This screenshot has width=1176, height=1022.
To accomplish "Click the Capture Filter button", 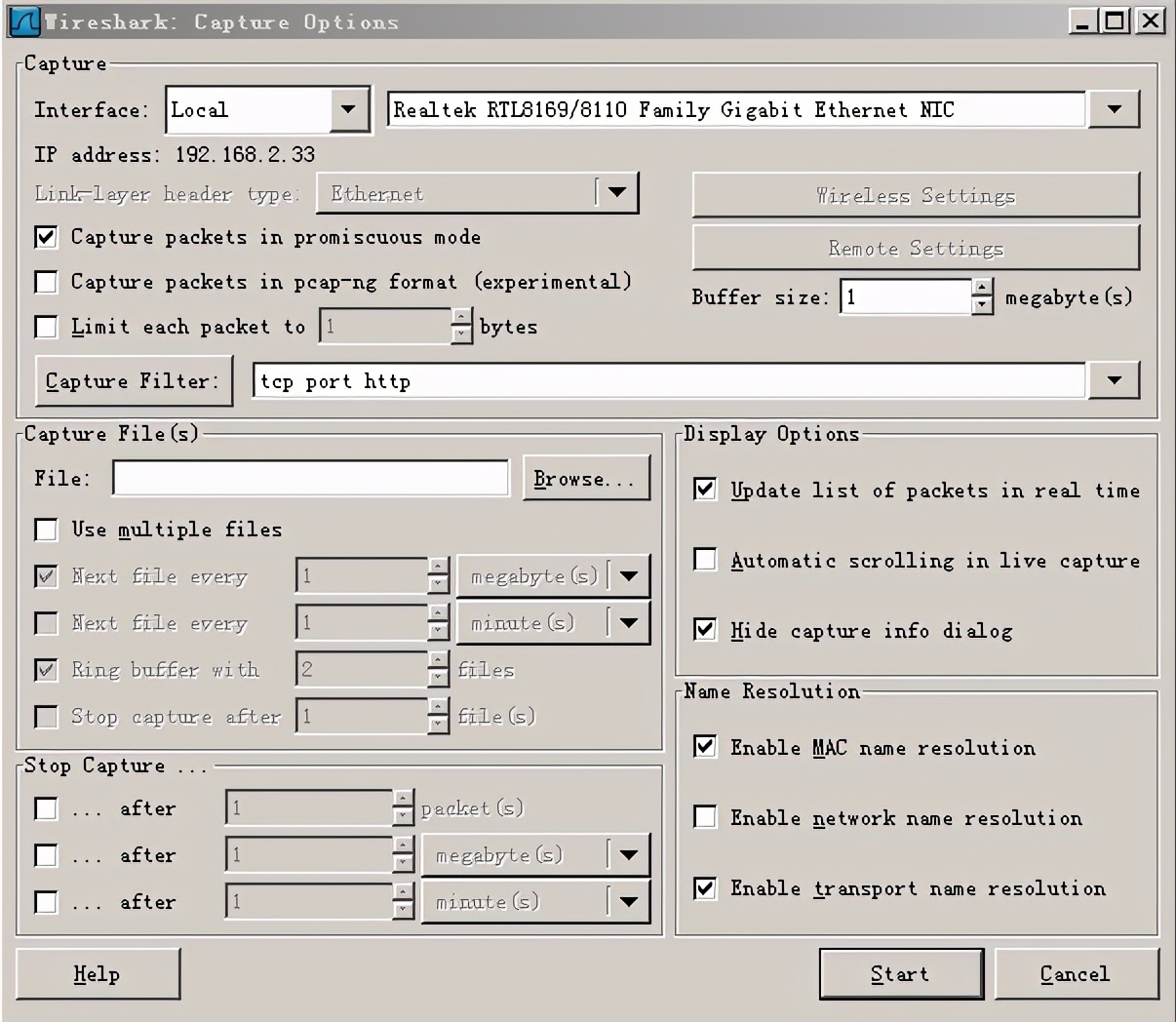I will 134,381.
